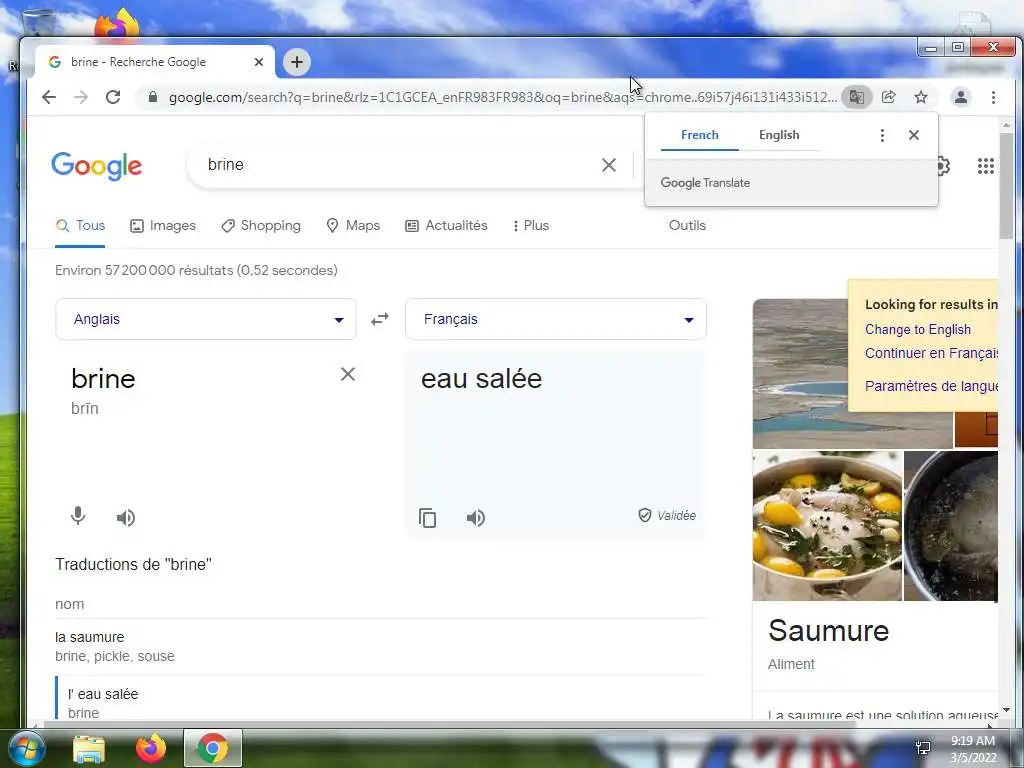Click the padlock site info icon

(x=153, y=97)
